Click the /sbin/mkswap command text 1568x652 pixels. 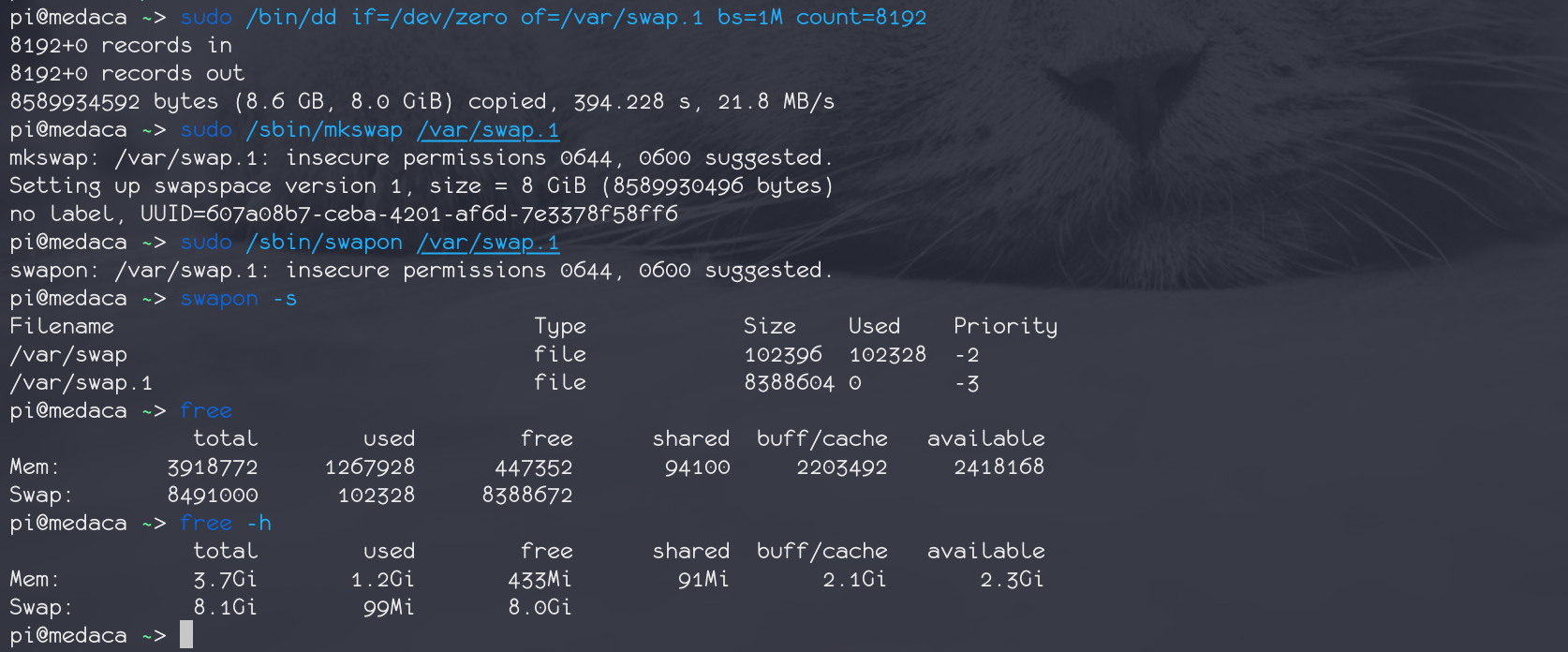(x=324, y=130)
